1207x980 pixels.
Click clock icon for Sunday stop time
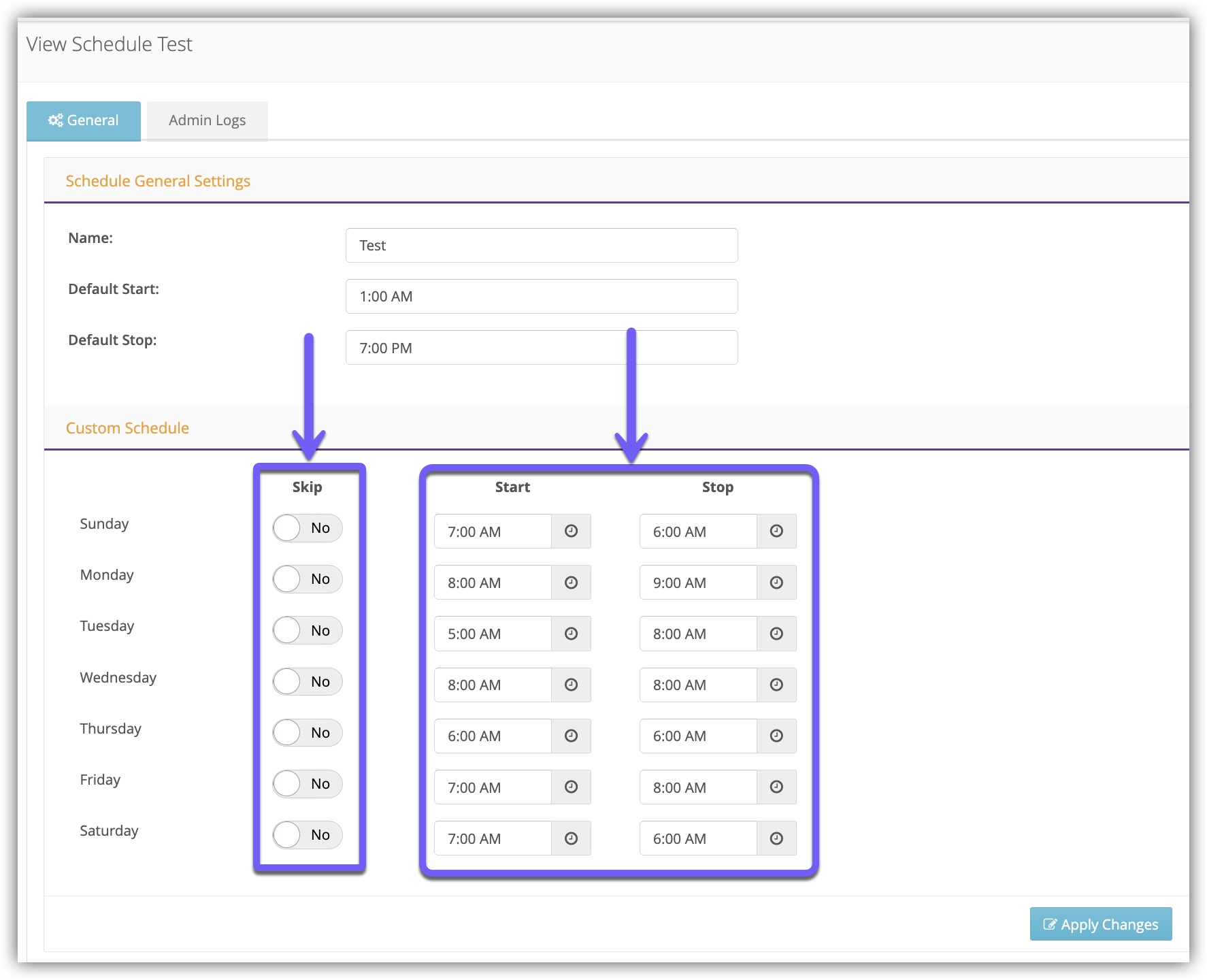(776, 531)
